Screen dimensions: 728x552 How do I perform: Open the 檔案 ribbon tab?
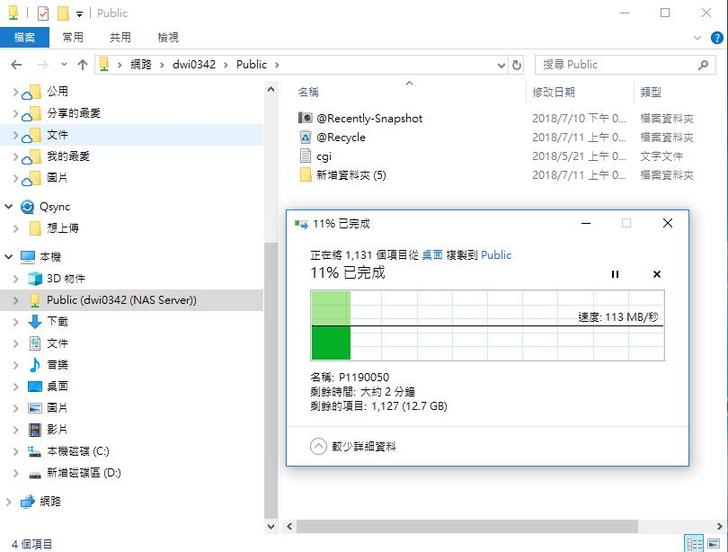coord(24,37)
